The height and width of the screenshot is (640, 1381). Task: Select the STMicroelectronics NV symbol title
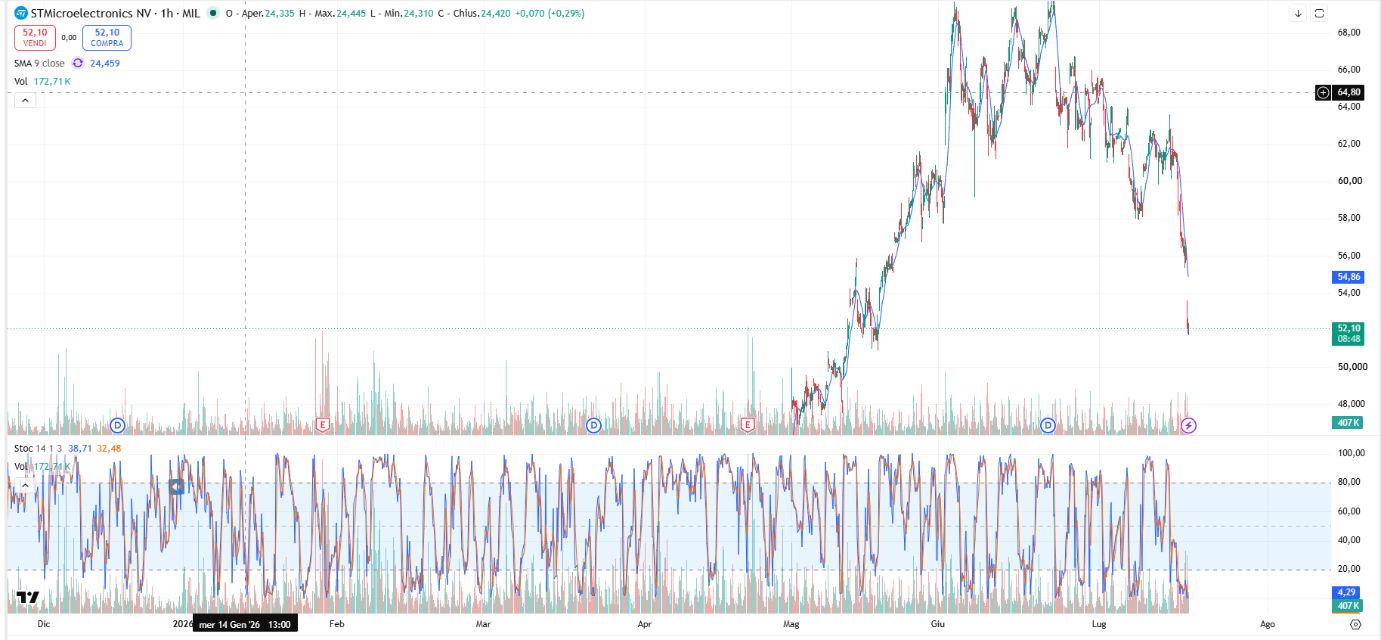[93, 13]
